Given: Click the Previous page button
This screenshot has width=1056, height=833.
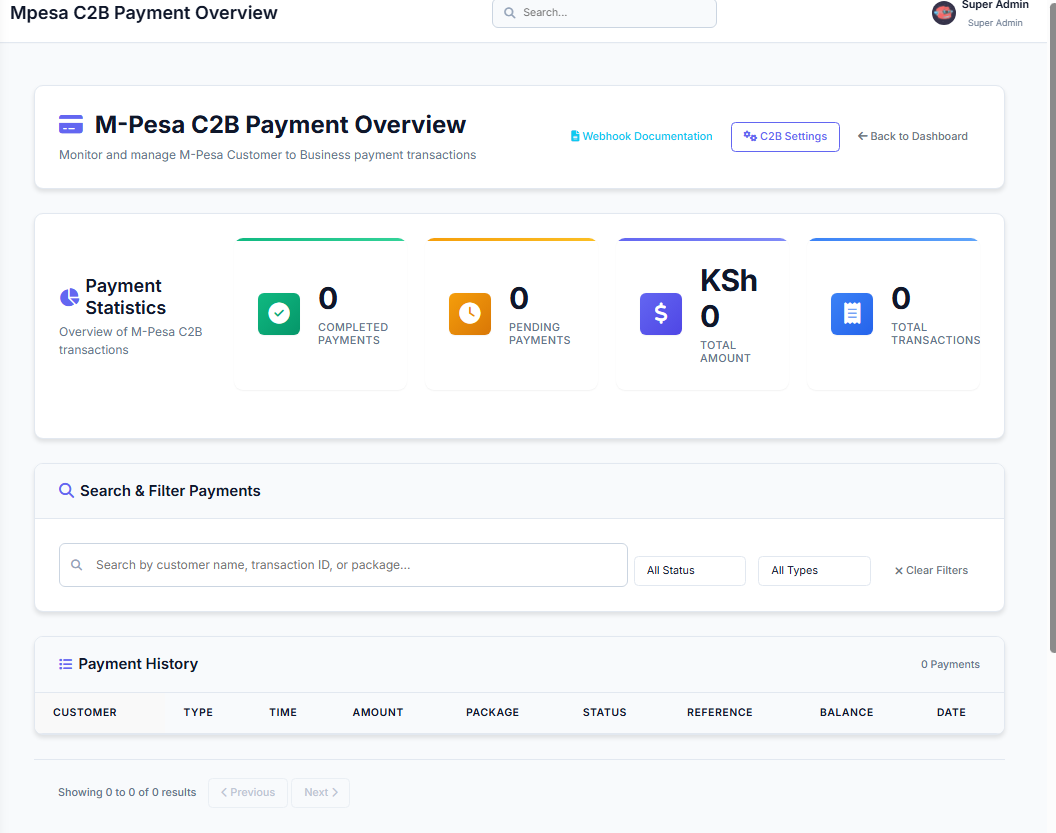Looking at the screenshot, I should point(248,793).
